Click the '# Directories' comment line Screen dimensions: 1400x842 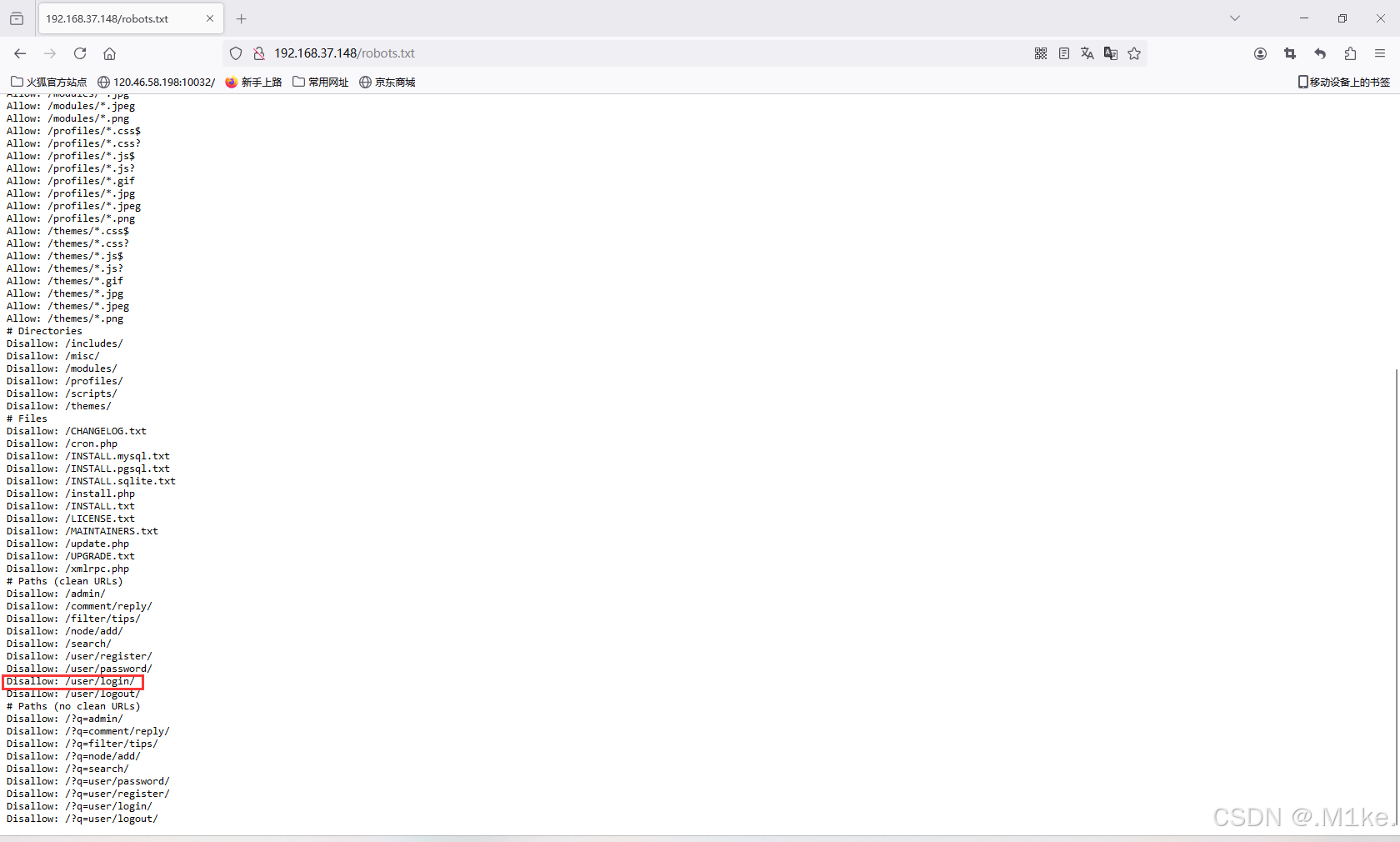click(44, 331)
